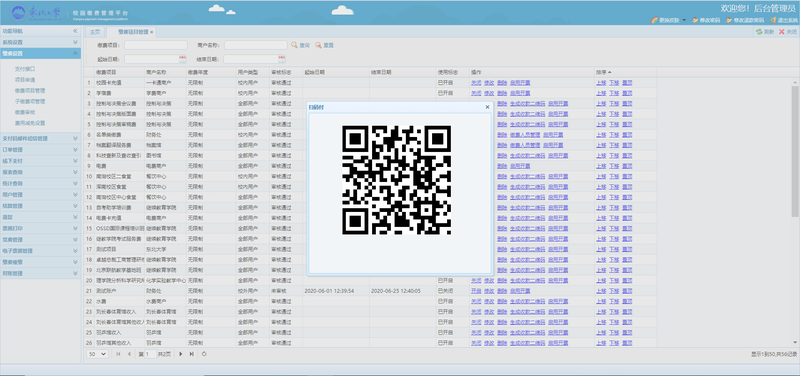Click 修改 link in row 1
This screenshot has width=800, height=376.
coord(489,83)
